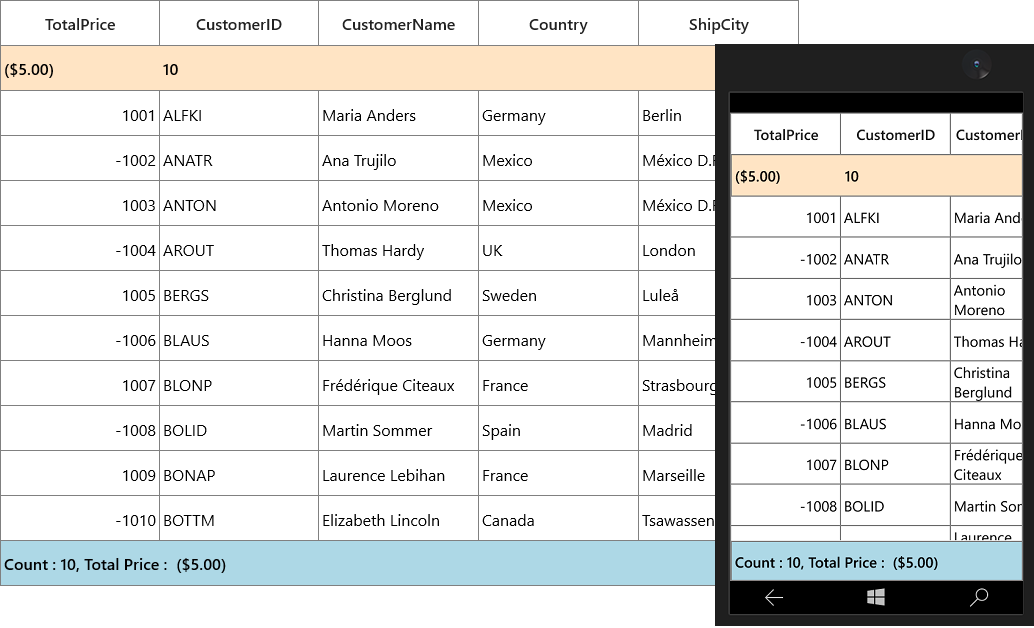
Task: Tap the phone's Windows Start icon
Action: tap(876, 598)
